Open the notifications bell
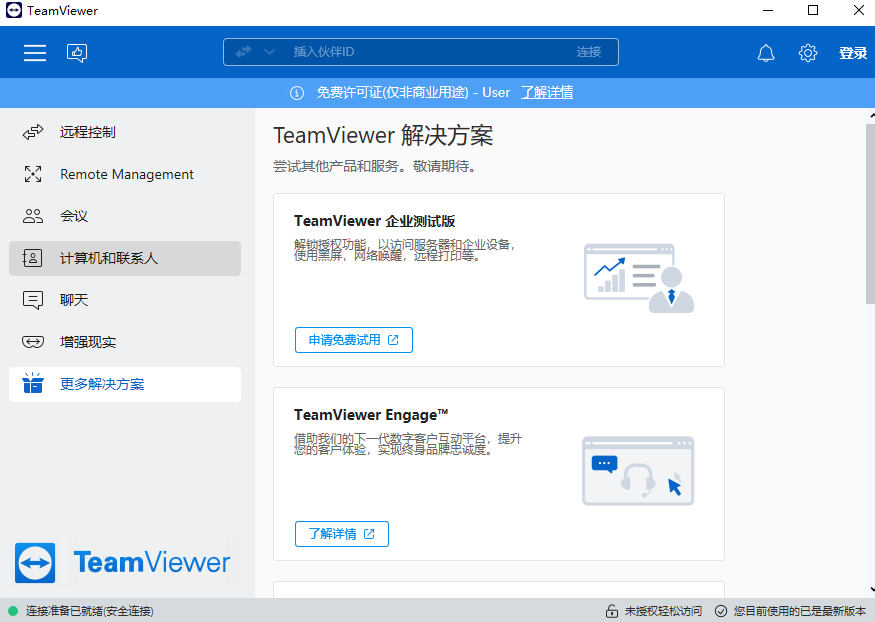The image size is (875, 622). [766, 53]
